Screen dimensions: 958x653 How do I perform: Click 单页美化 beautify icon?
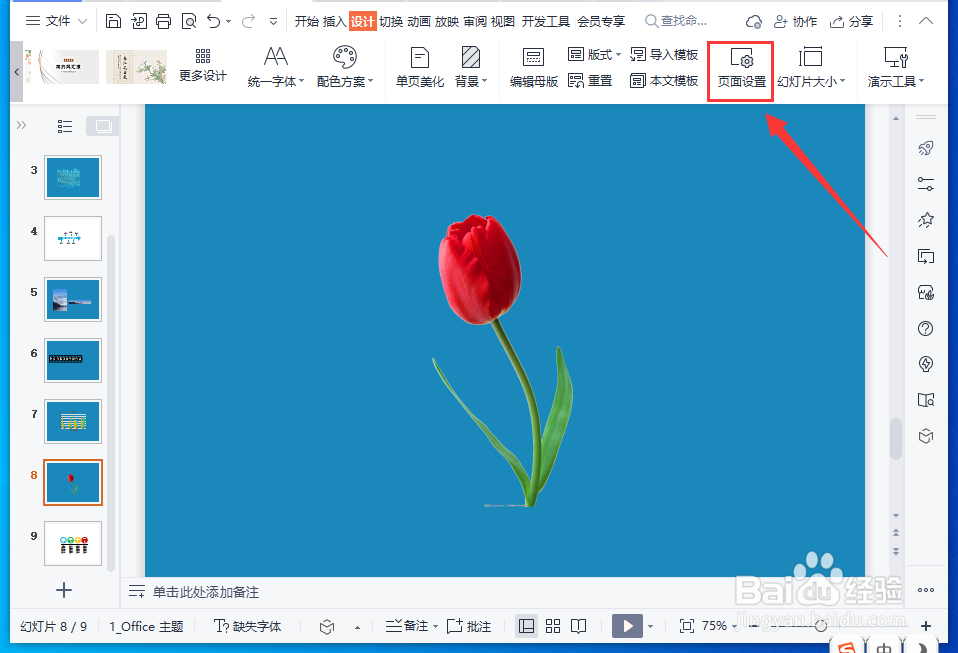click(420, 67)
